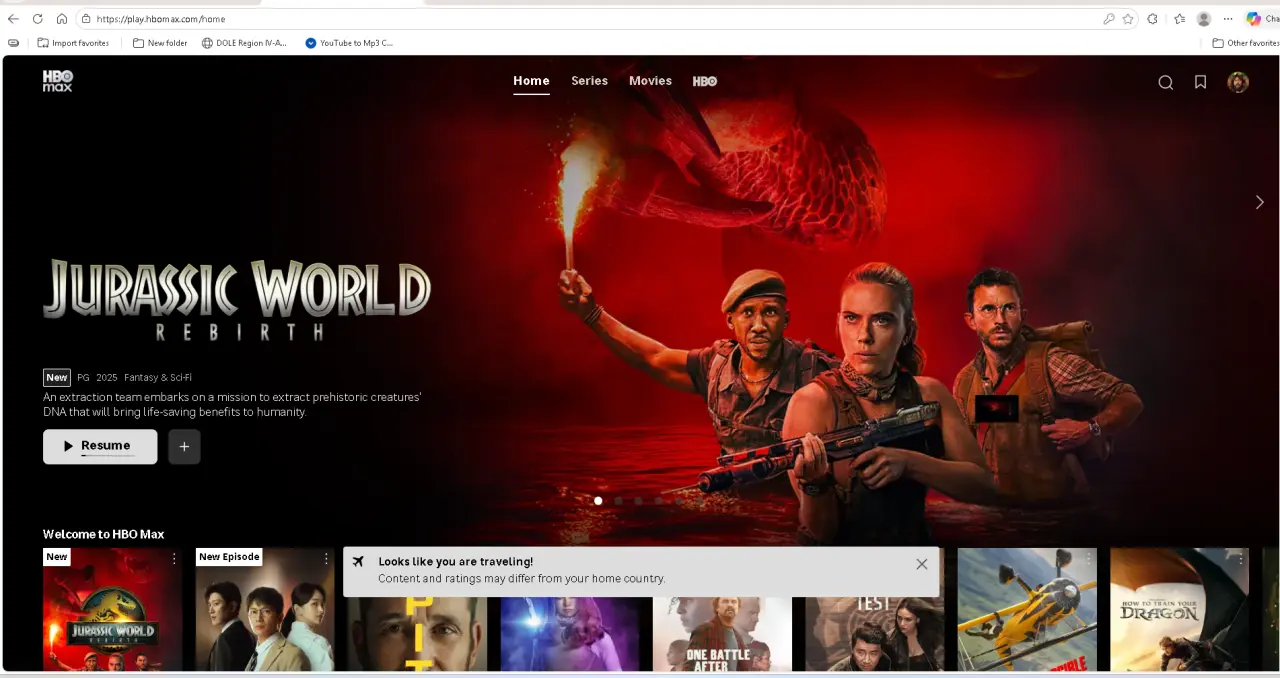Open Import favorites bookmark
Viewport: 1280px width, 678px height.
[73, 43]
